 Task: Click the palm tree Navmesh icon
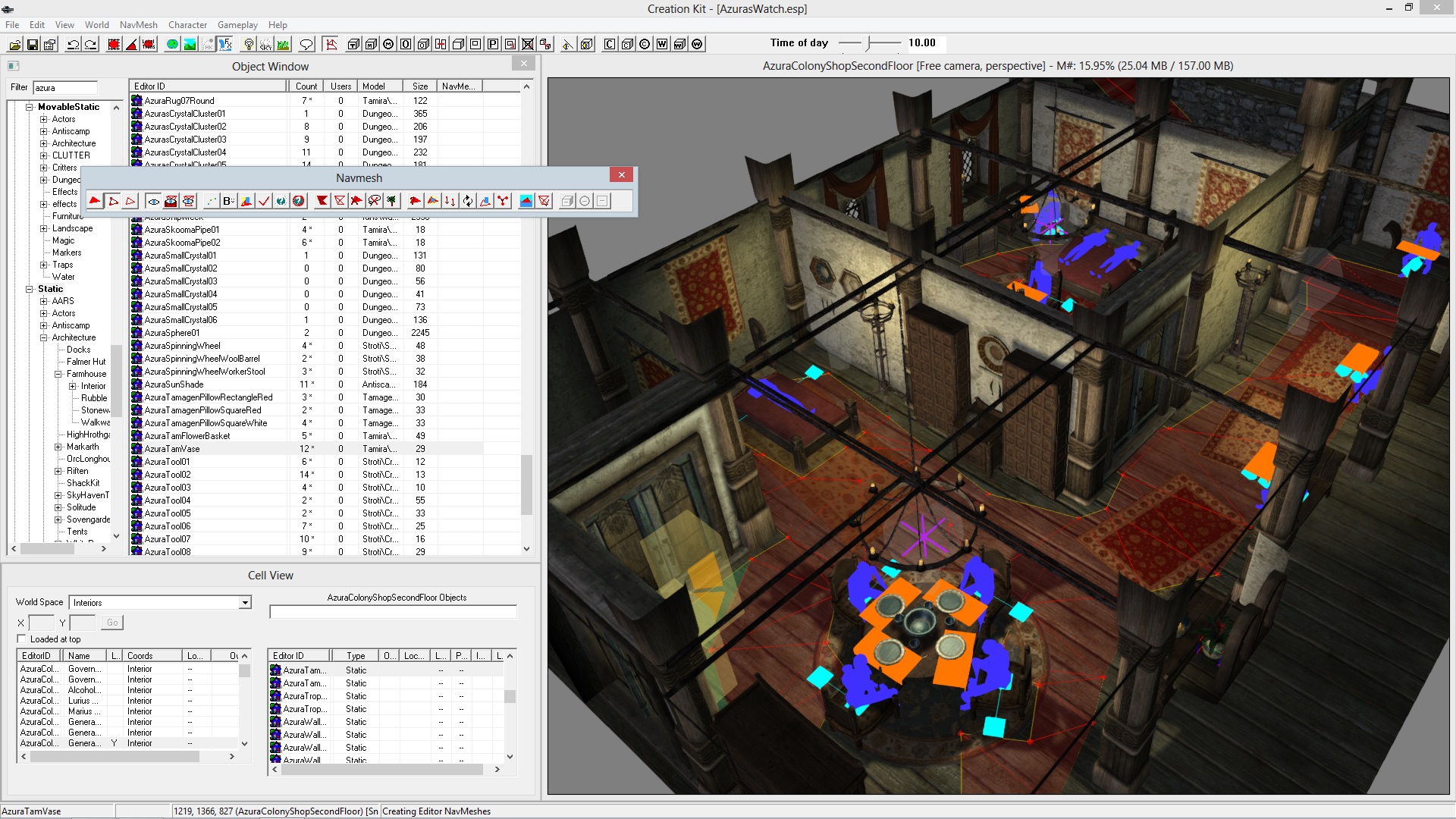pyautogui.click(x=391, y=201)
